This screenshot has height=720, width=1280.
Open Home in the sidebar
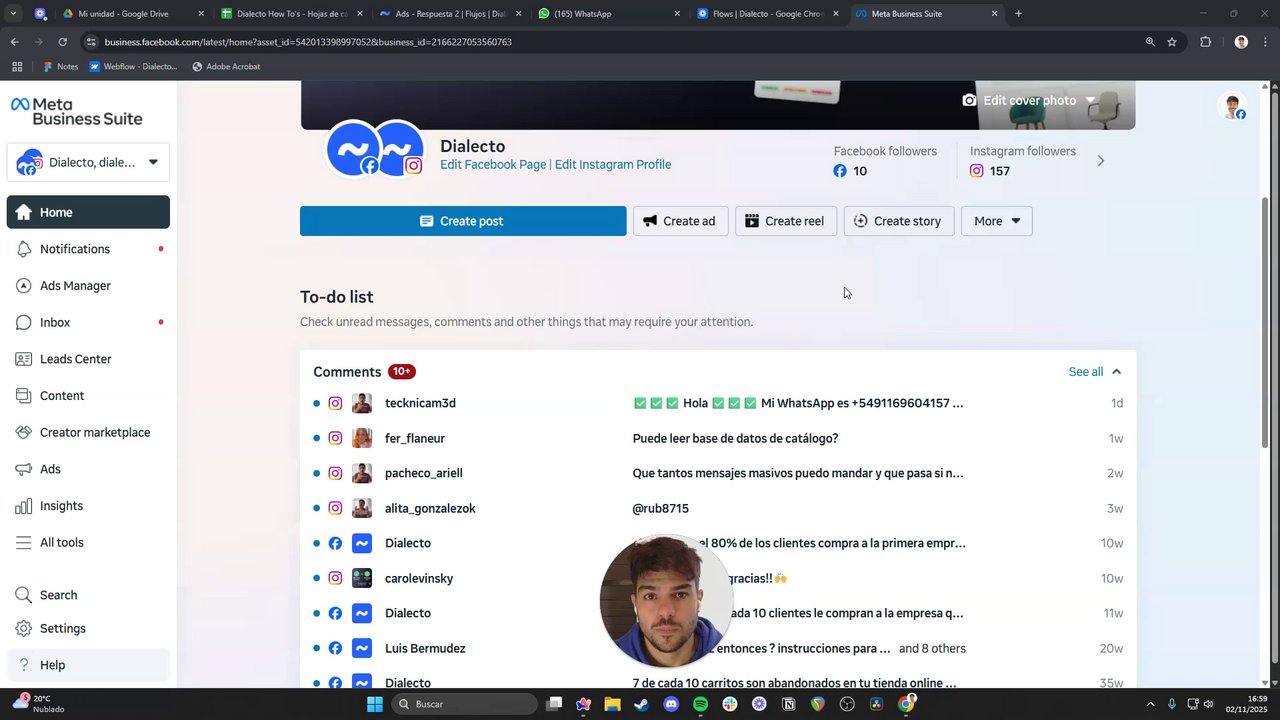click(88, 212)
